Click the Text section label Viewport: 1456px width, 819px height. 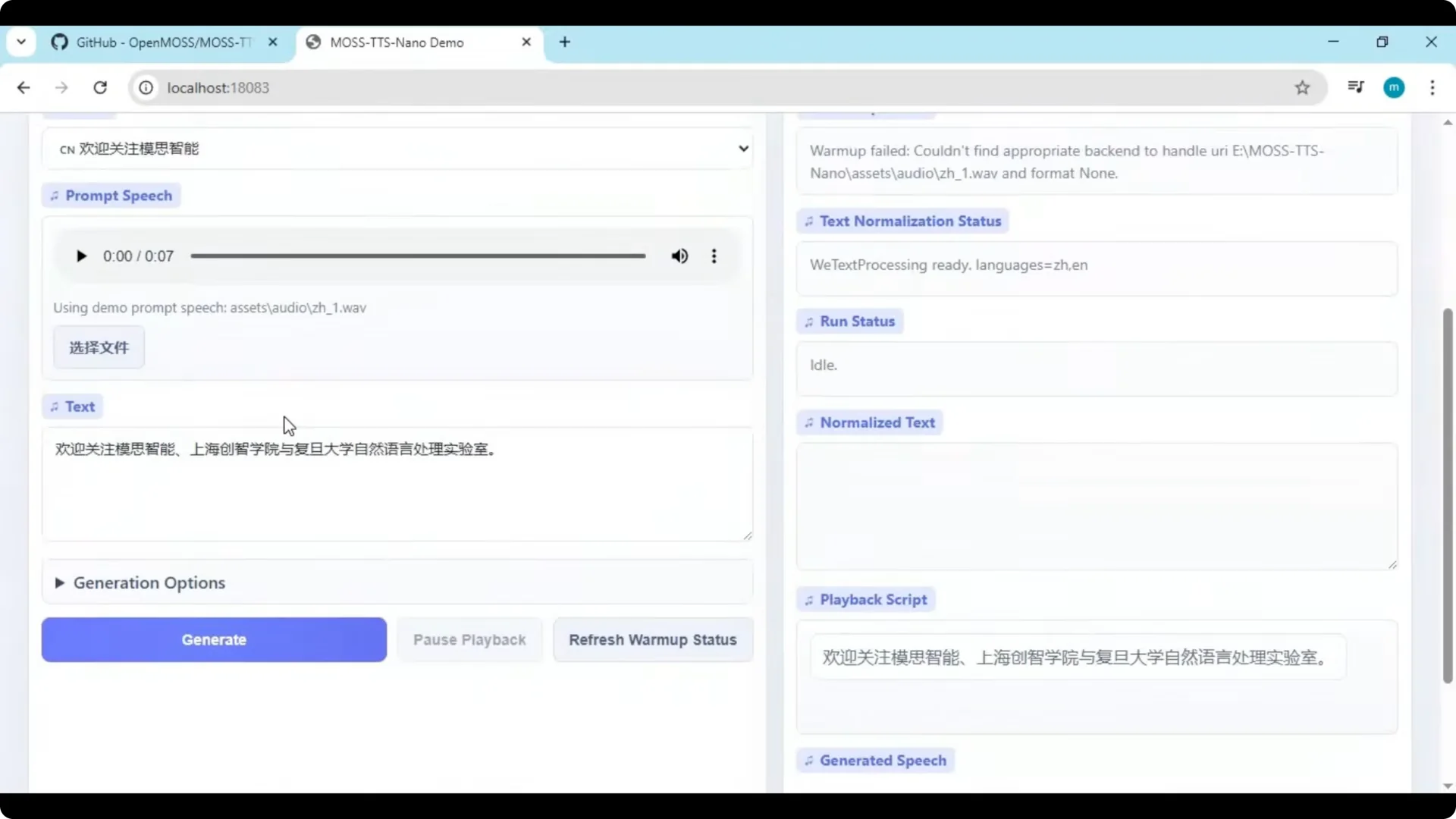73,406
